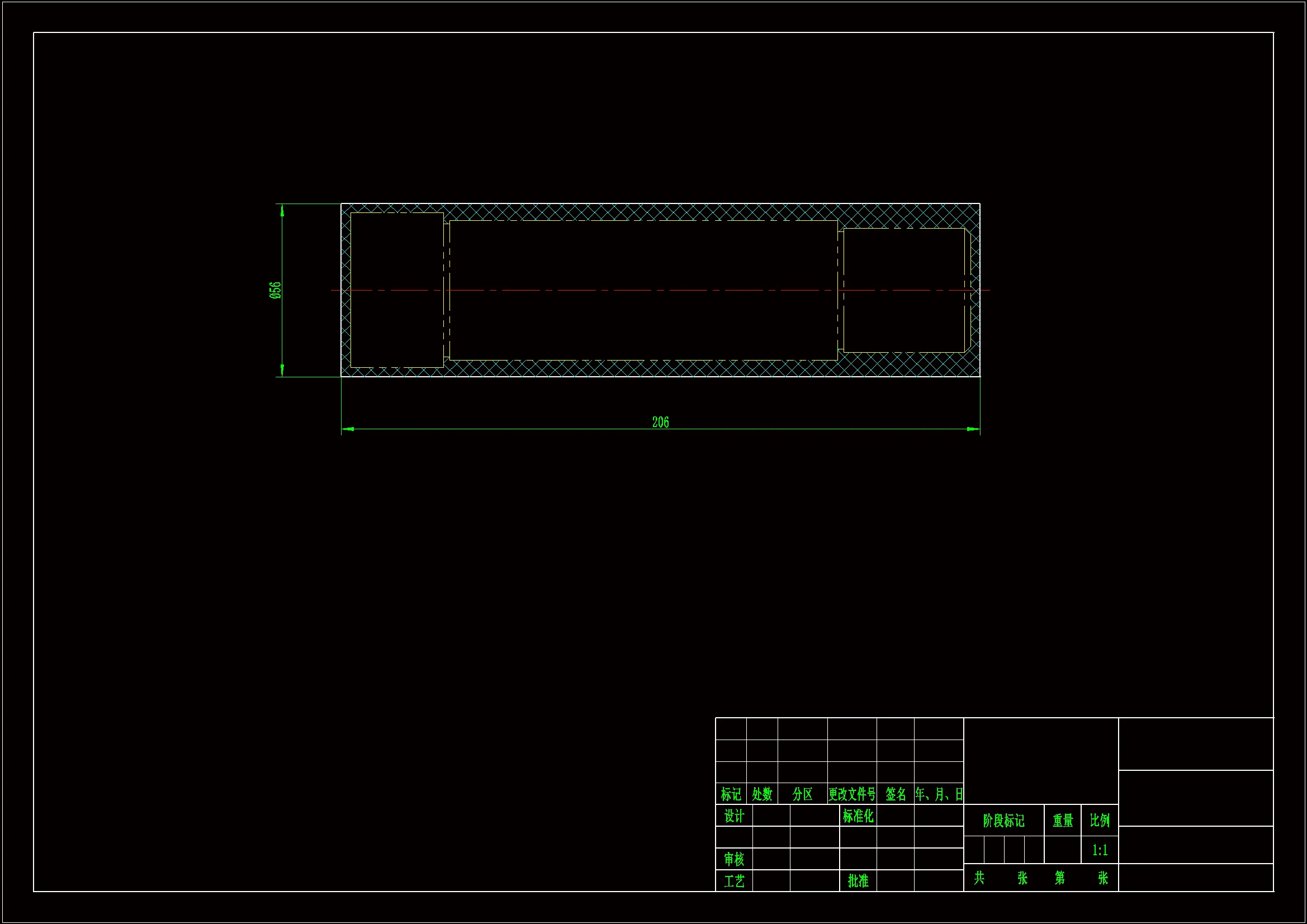Click the 审核 label in title block
Viewport: 1307px width, 924px height.
pos(734,859)
